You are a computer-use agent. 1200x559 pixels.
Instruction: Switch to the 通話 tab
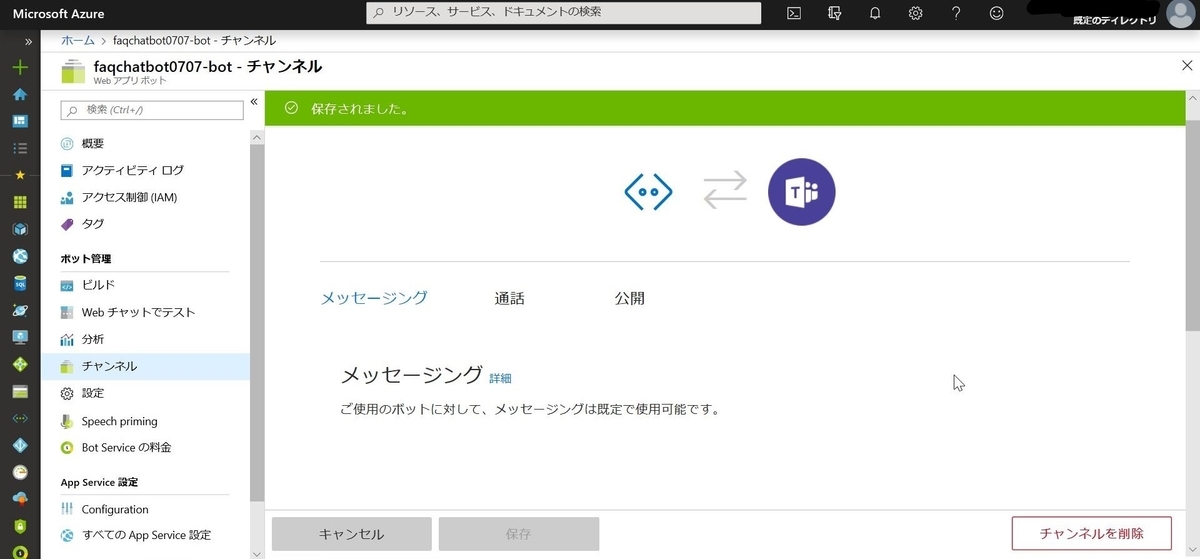coord(509,298)
